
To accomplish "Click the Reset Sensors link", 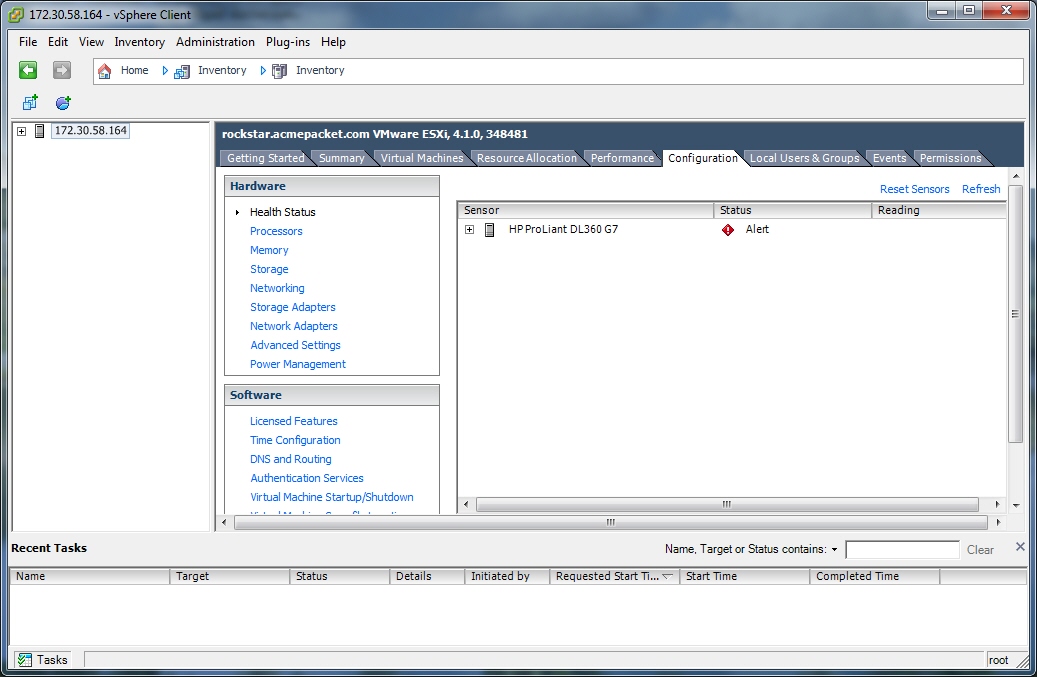I will tap(914, 189).
